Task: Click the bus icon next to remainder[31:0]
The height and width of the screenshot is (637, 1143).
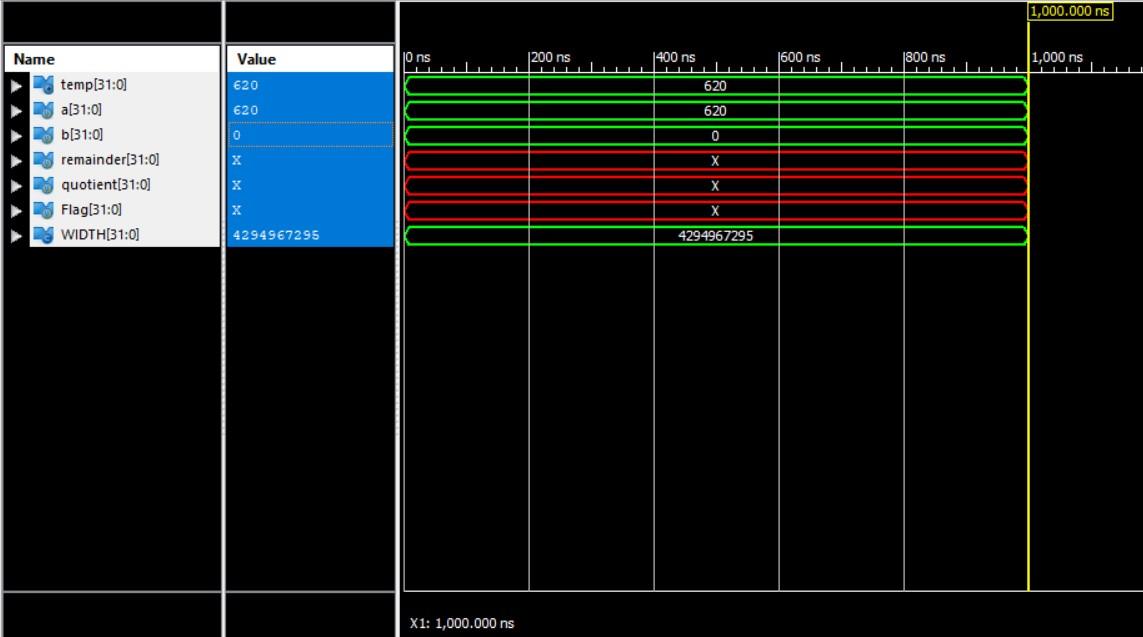Action: [x=44, y=160]
